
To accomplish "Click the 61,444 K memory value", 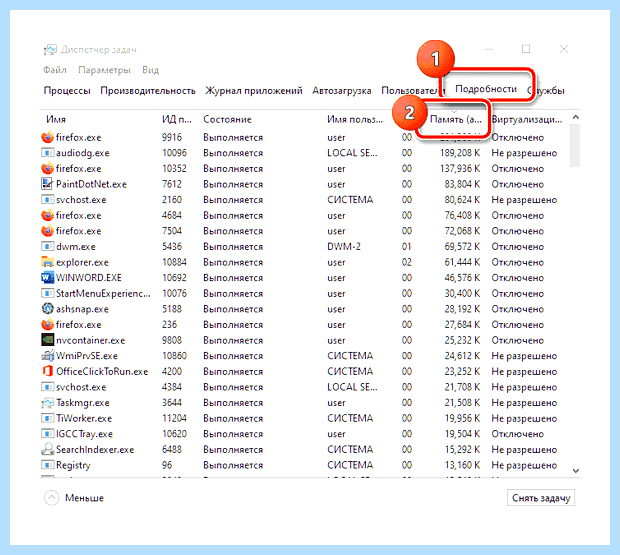I will (462, 262).
